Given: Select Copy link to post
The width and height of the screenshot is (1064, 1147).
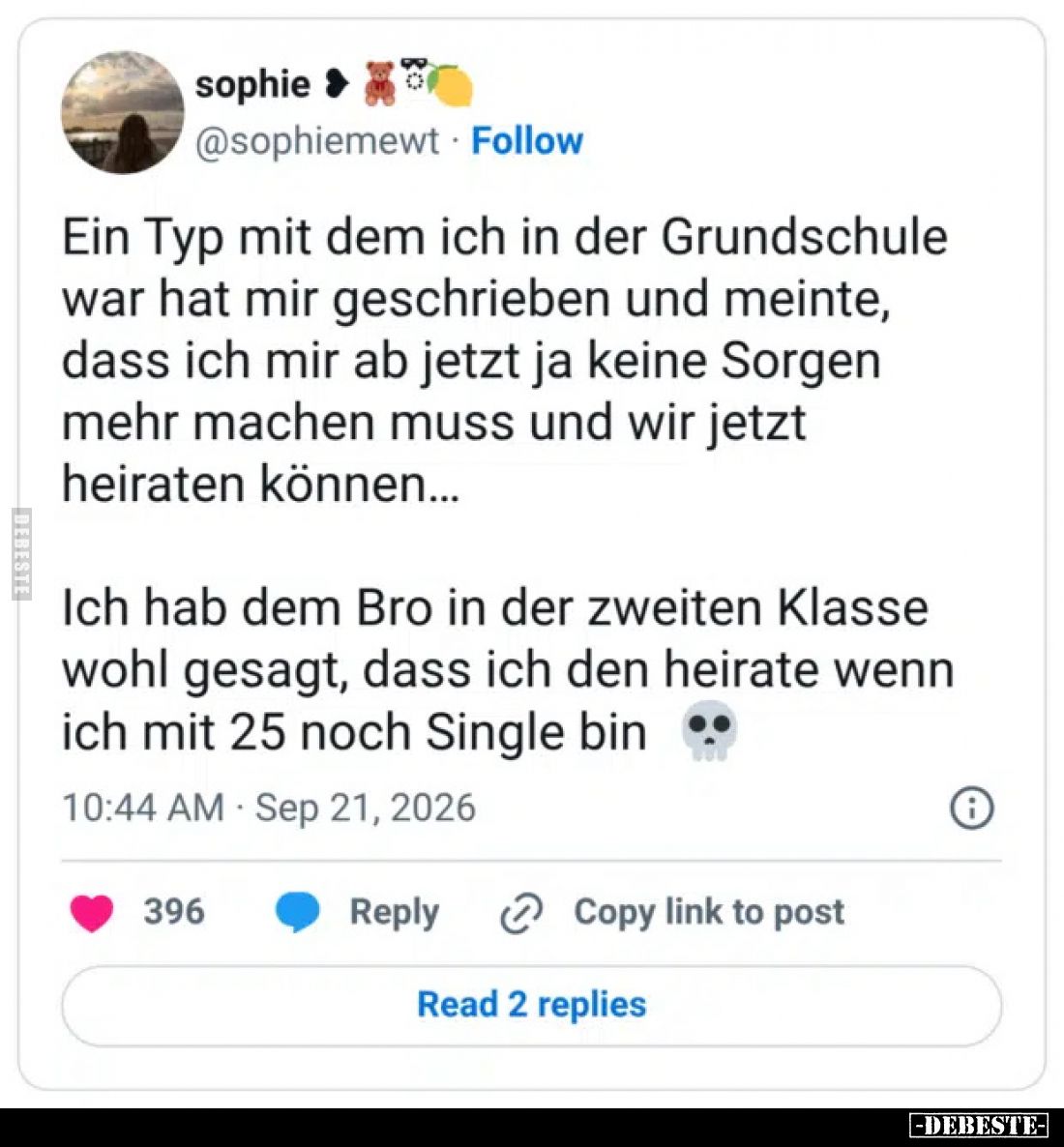Looking at the screenshot, I should point(709,912).
